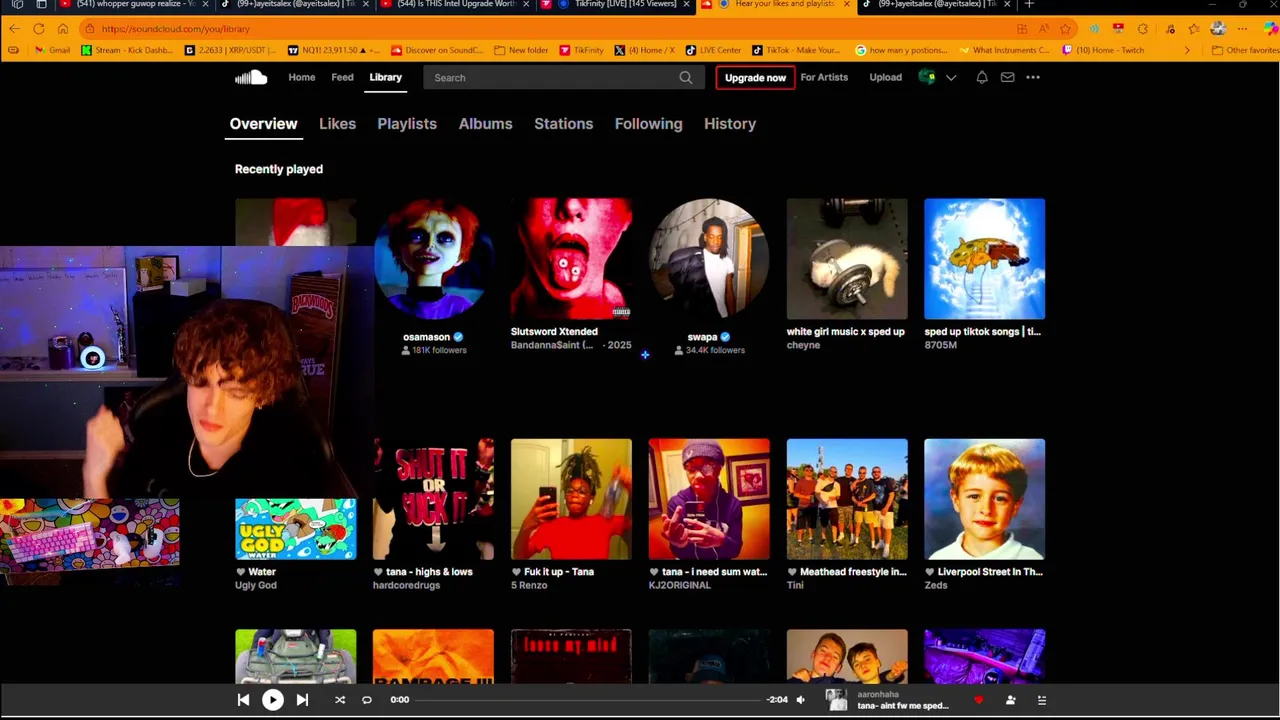Click the user avatar in header
This screenshot has height=720, width=1280.
[x=927, y=77]
